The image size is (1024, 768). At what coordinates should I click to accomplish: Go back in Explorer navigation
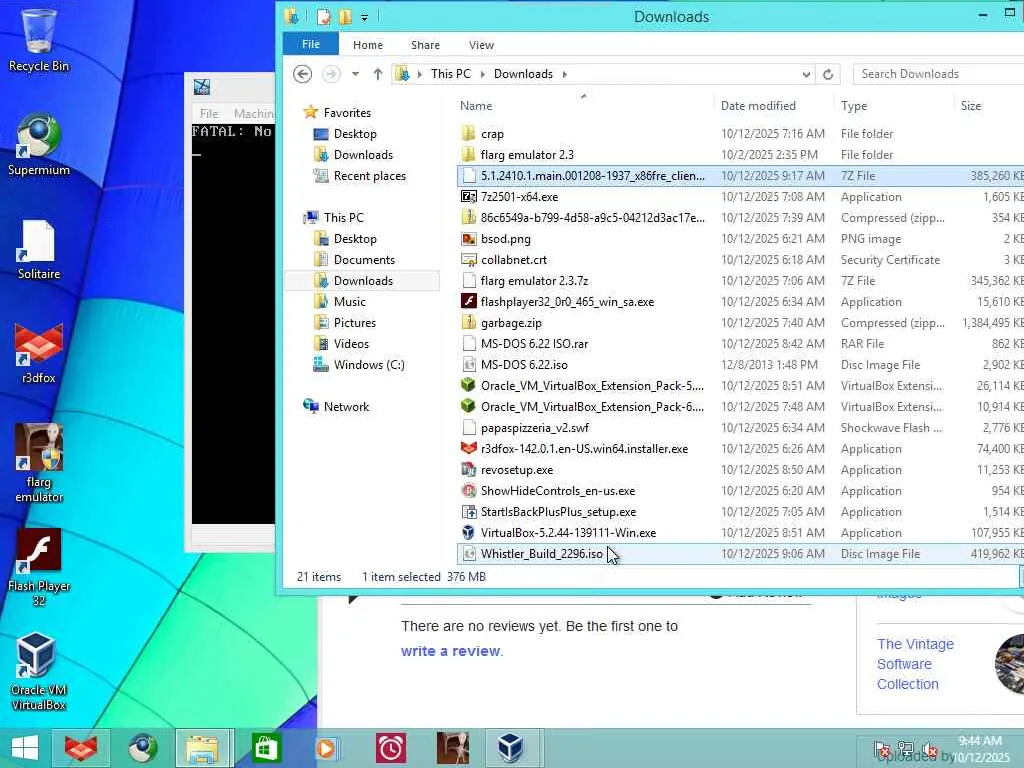pos(302,74)
